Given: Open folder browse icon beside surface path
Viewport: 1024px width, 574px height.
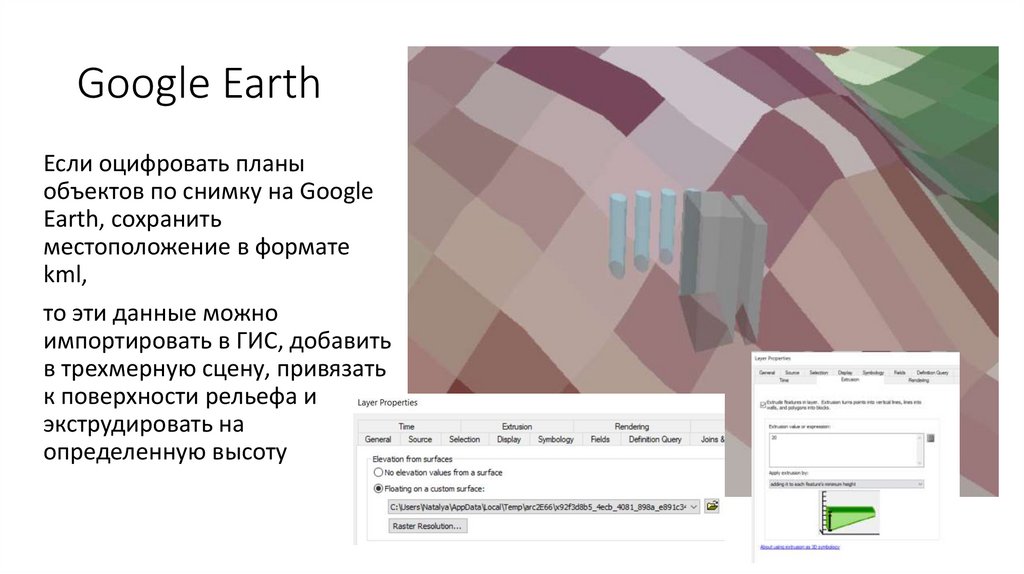Looking at the screenshot, I should 712,506.
